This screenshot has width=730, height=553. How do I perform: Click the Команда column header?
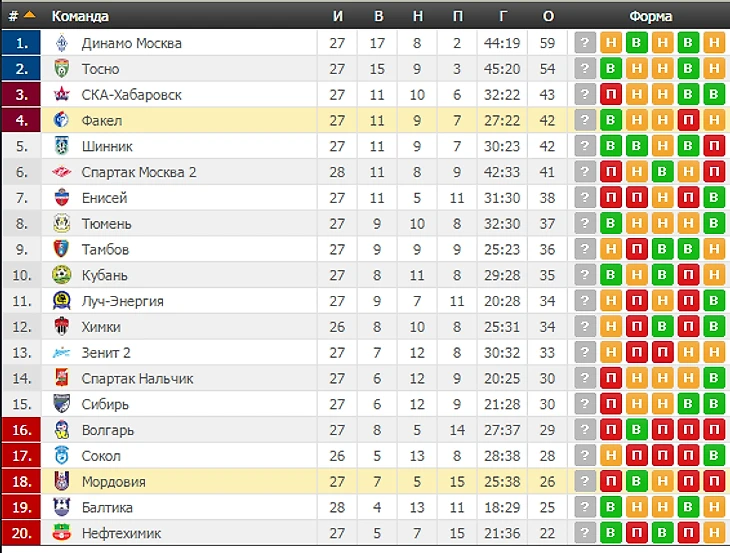coord(80,16)
